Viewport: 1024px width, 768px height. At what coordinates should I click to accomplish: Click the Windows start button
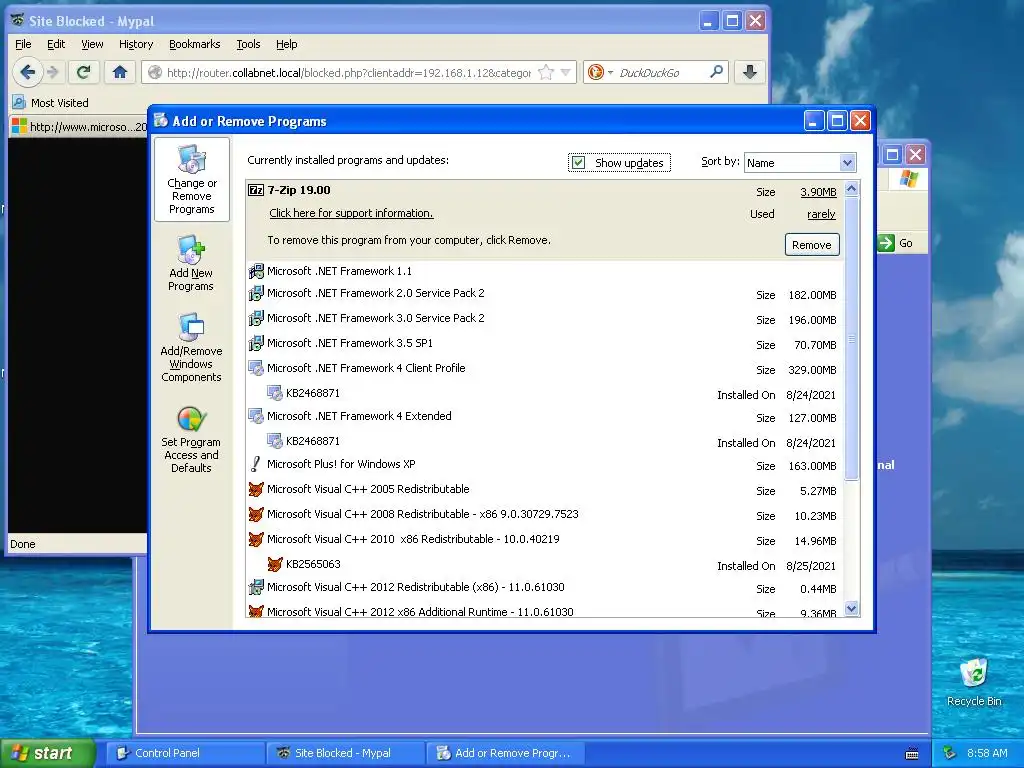pos(47,753)
